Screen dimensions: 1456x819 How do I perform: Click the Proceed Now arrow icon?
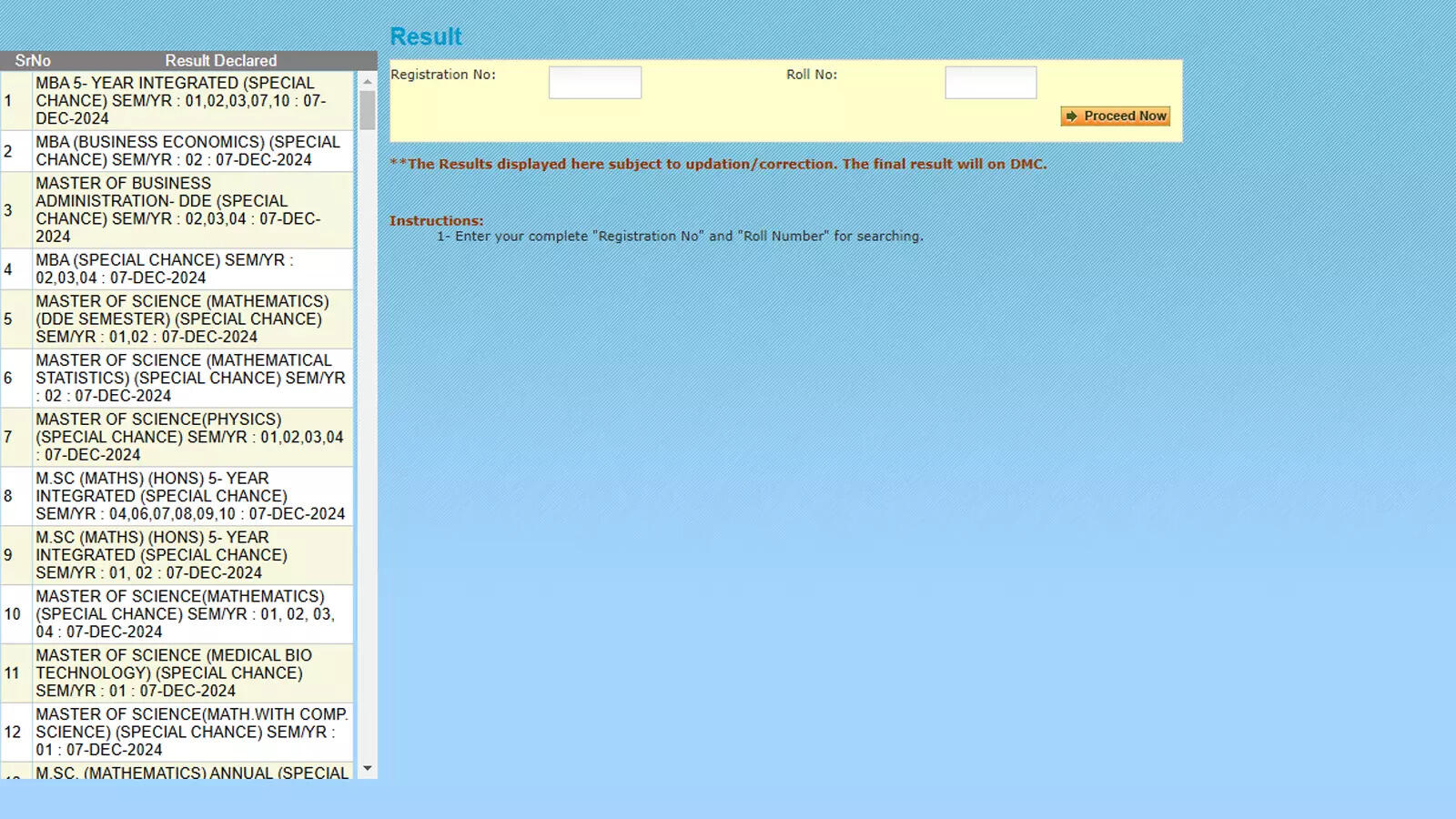click(1071, 116)
